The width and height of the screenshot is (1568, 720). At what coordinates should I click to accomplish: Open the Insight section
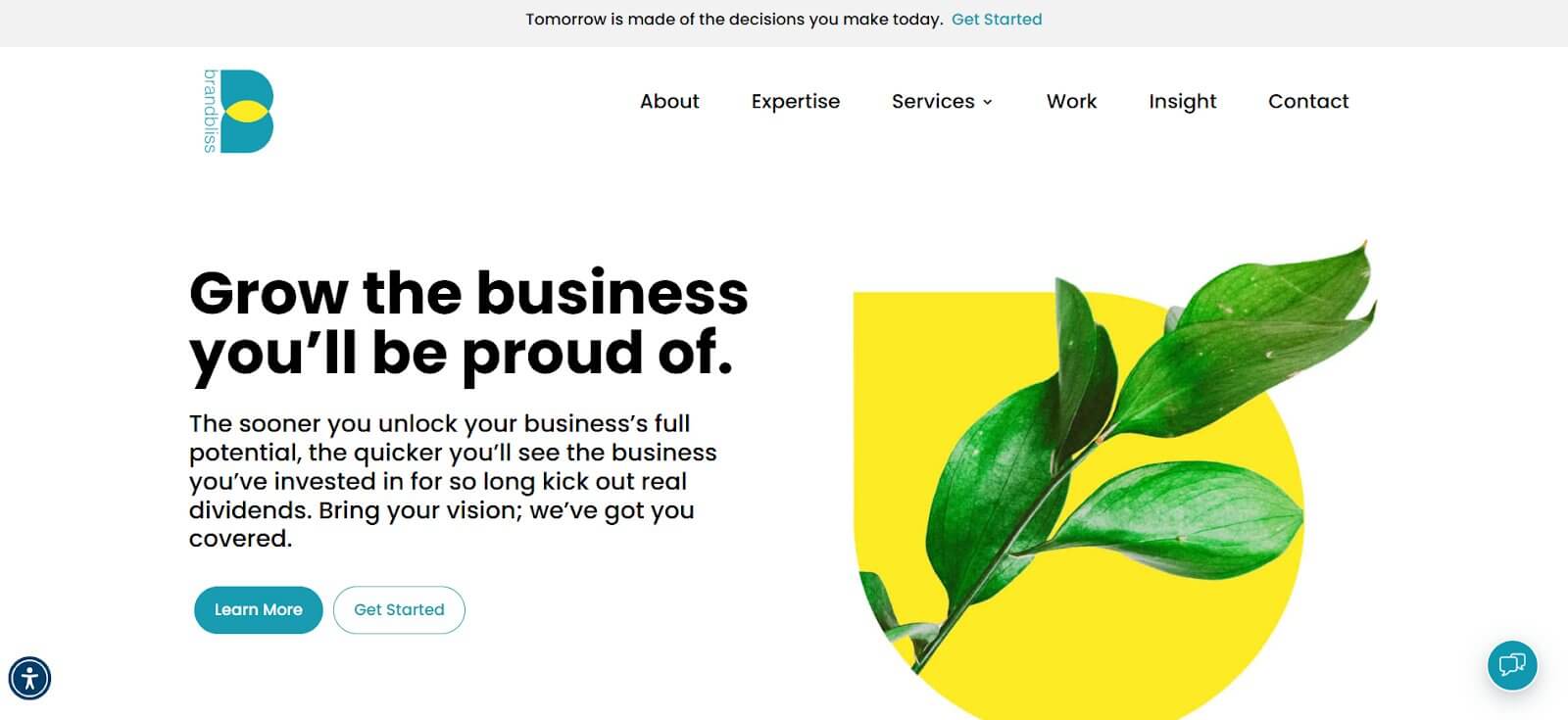[1182, 102]
